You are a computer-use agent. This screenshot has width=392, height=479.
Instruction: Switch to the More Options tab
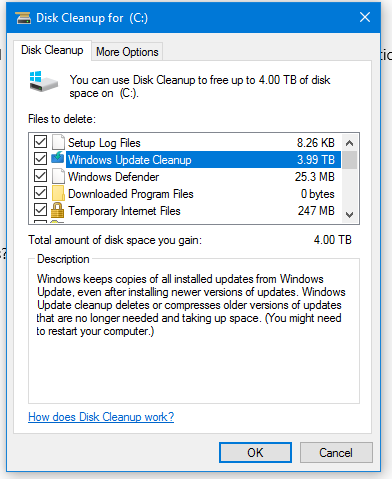click(127, 52)
